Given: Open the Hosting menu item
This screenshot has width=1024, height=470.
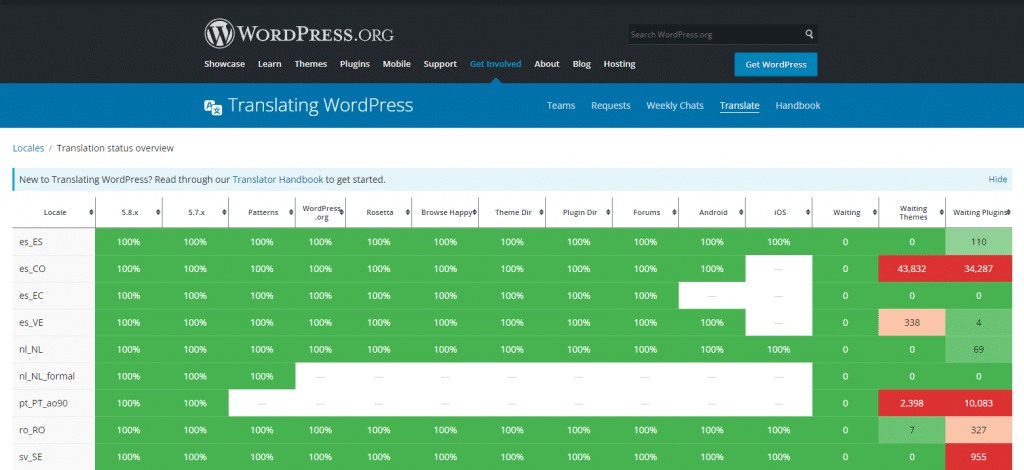Looking at the screenshot, I should [619, 64].
